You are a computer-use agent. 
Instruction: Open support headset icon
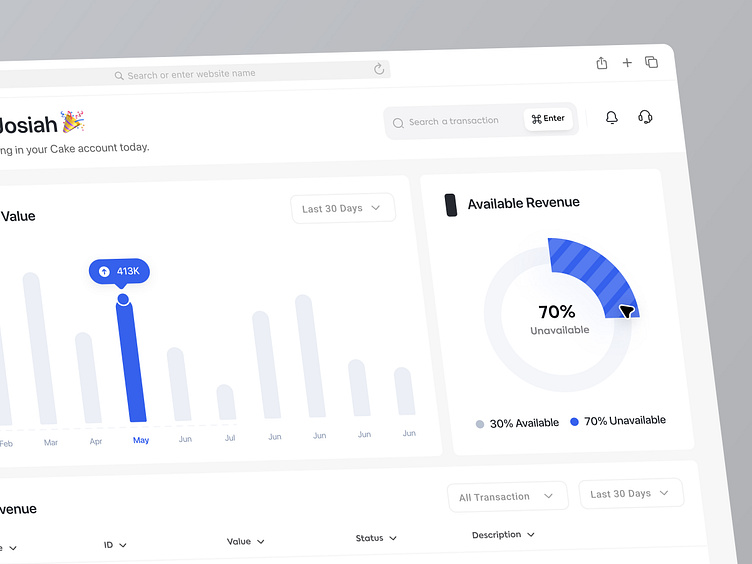pyautogui.click(x=645, y=117)
